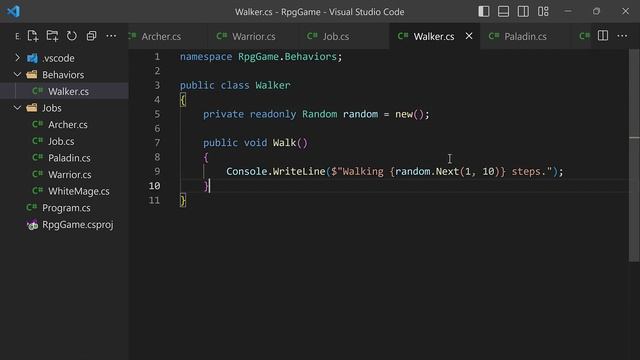Split the editor to the right
This screenshot has width=640, height=360.
(x=603, y=36)
